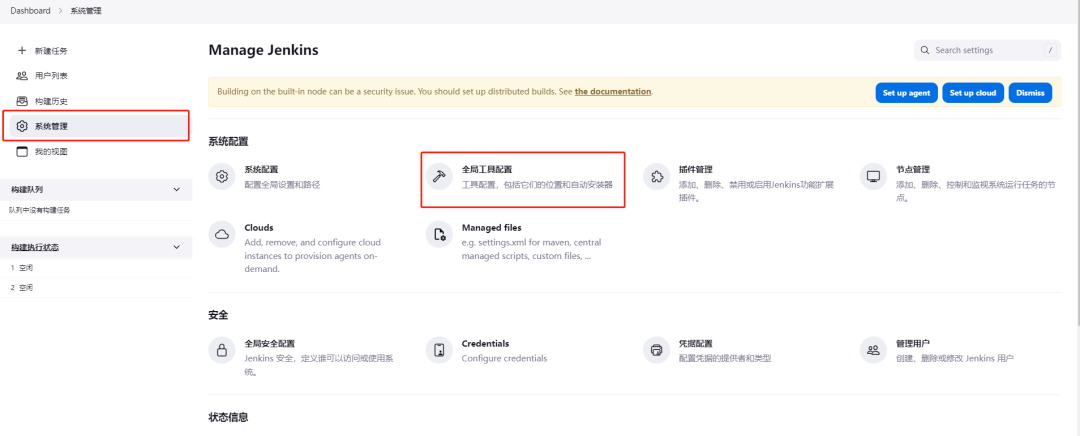
Task: Click the padlock icon for 全局安全配置
Action: click(x=222, y=350)
